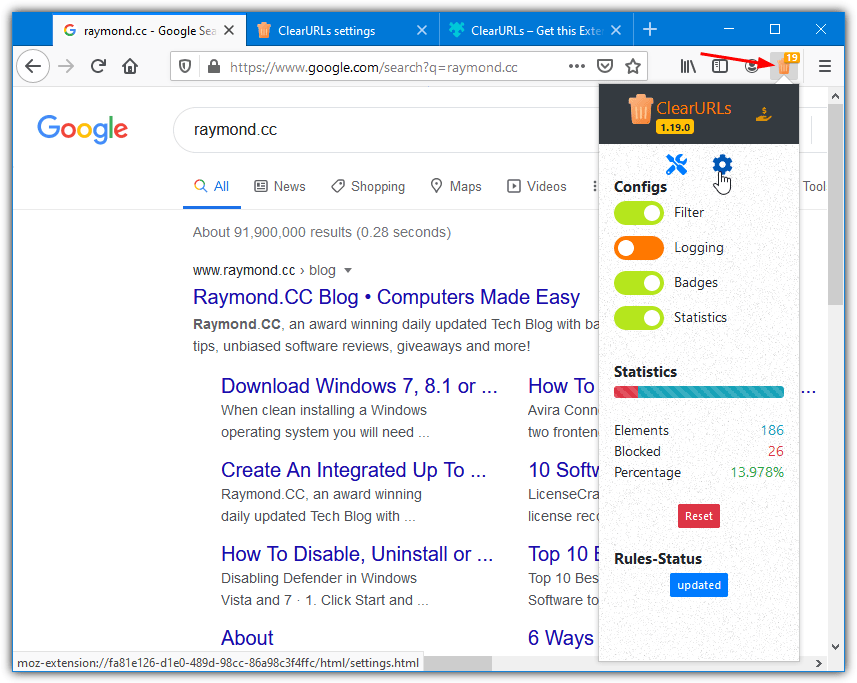857x683 pixels.
Task: Open Create An Integrated Up To link
Action: click(353, 470)
